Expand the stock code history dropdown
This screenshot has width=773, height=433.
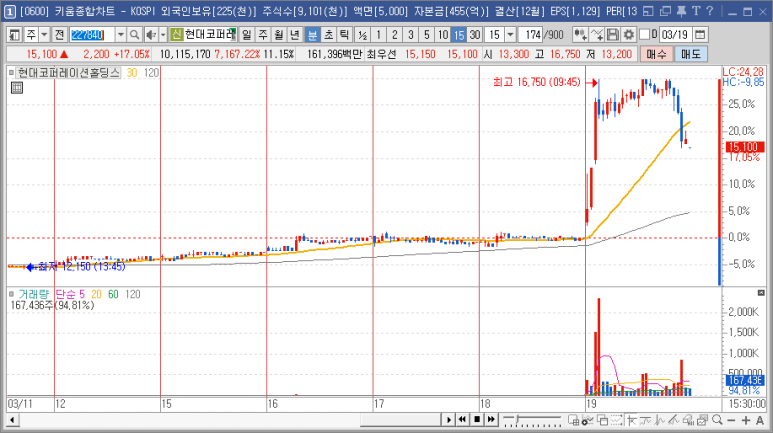point(120,35)
